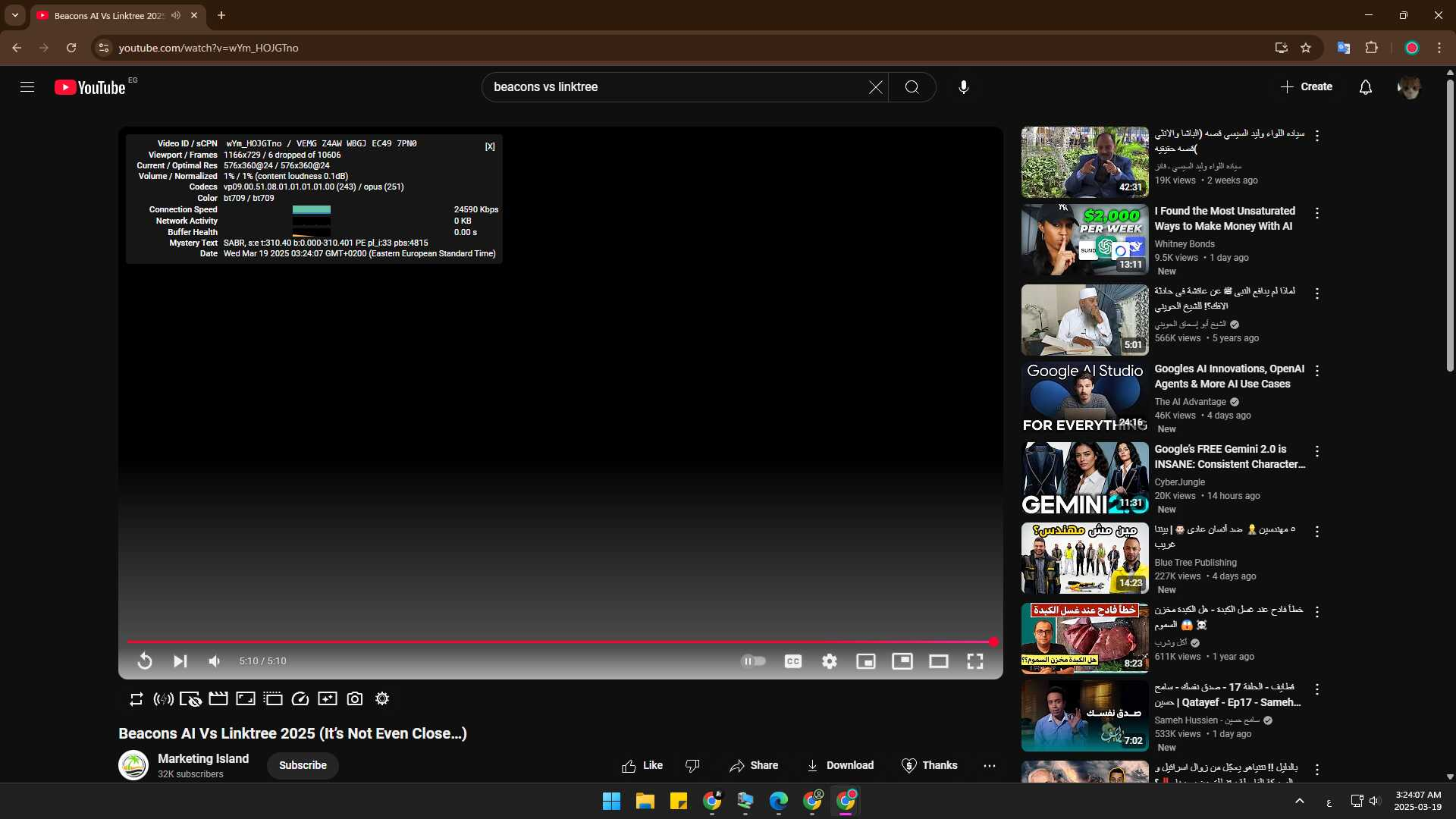Toggle the video filters sparkle icon

point(328,699)
